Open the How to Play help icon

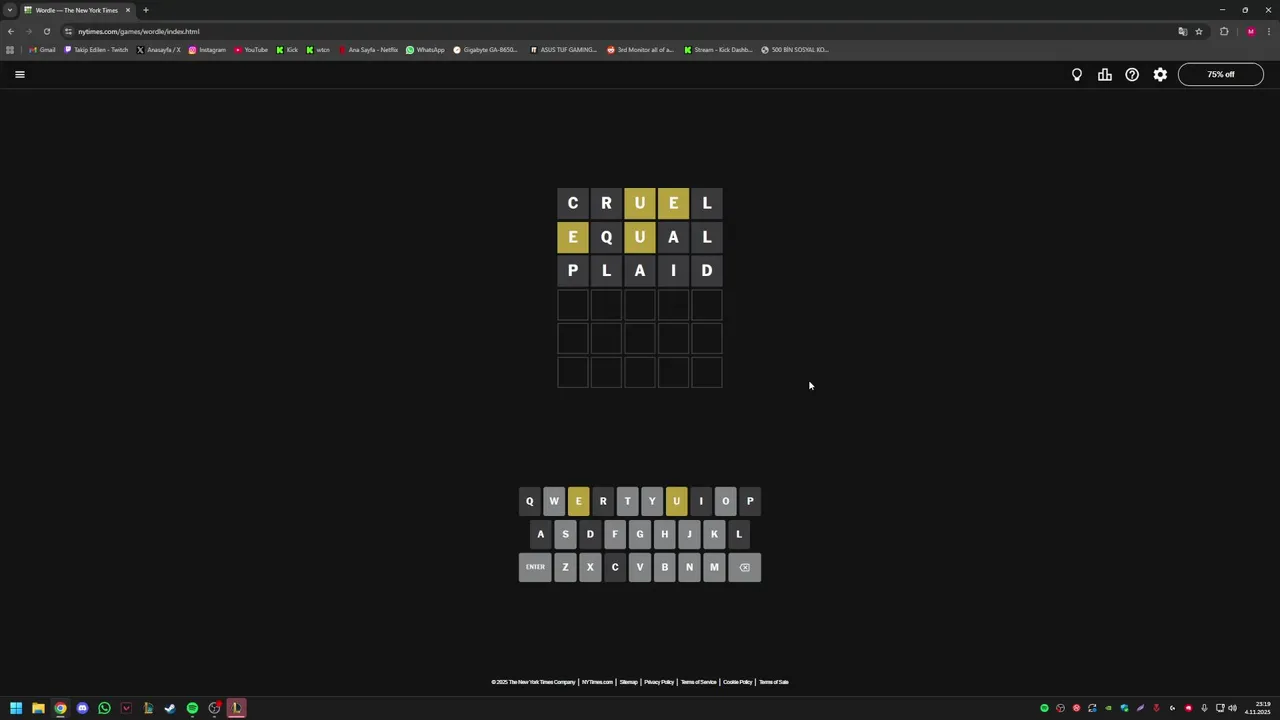1132,74
